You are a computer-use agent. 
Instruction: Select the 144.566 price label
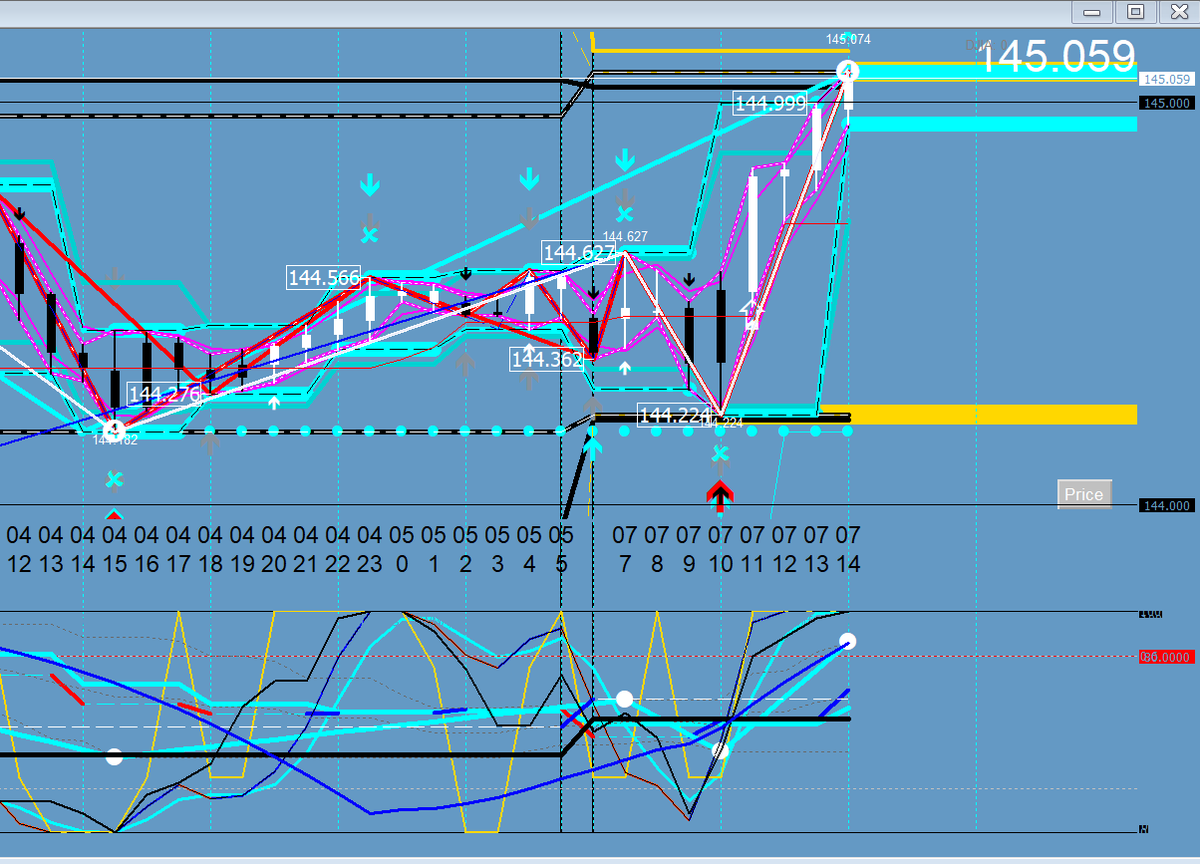[324, 278]
